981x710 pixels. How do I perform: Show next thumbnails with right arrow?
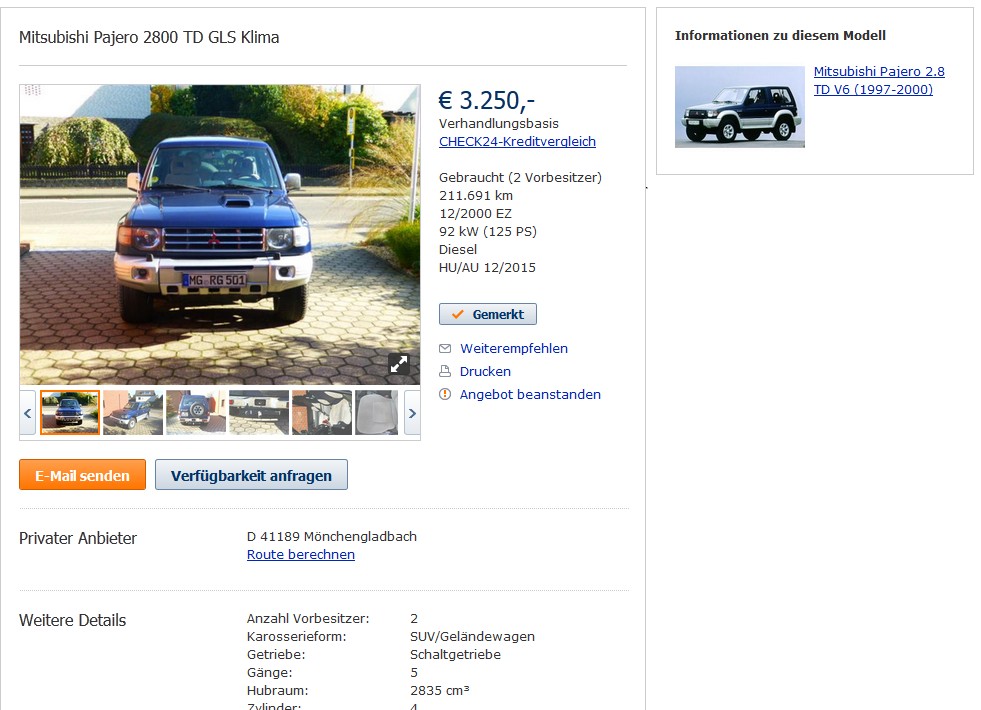click(x=412, y=413)
